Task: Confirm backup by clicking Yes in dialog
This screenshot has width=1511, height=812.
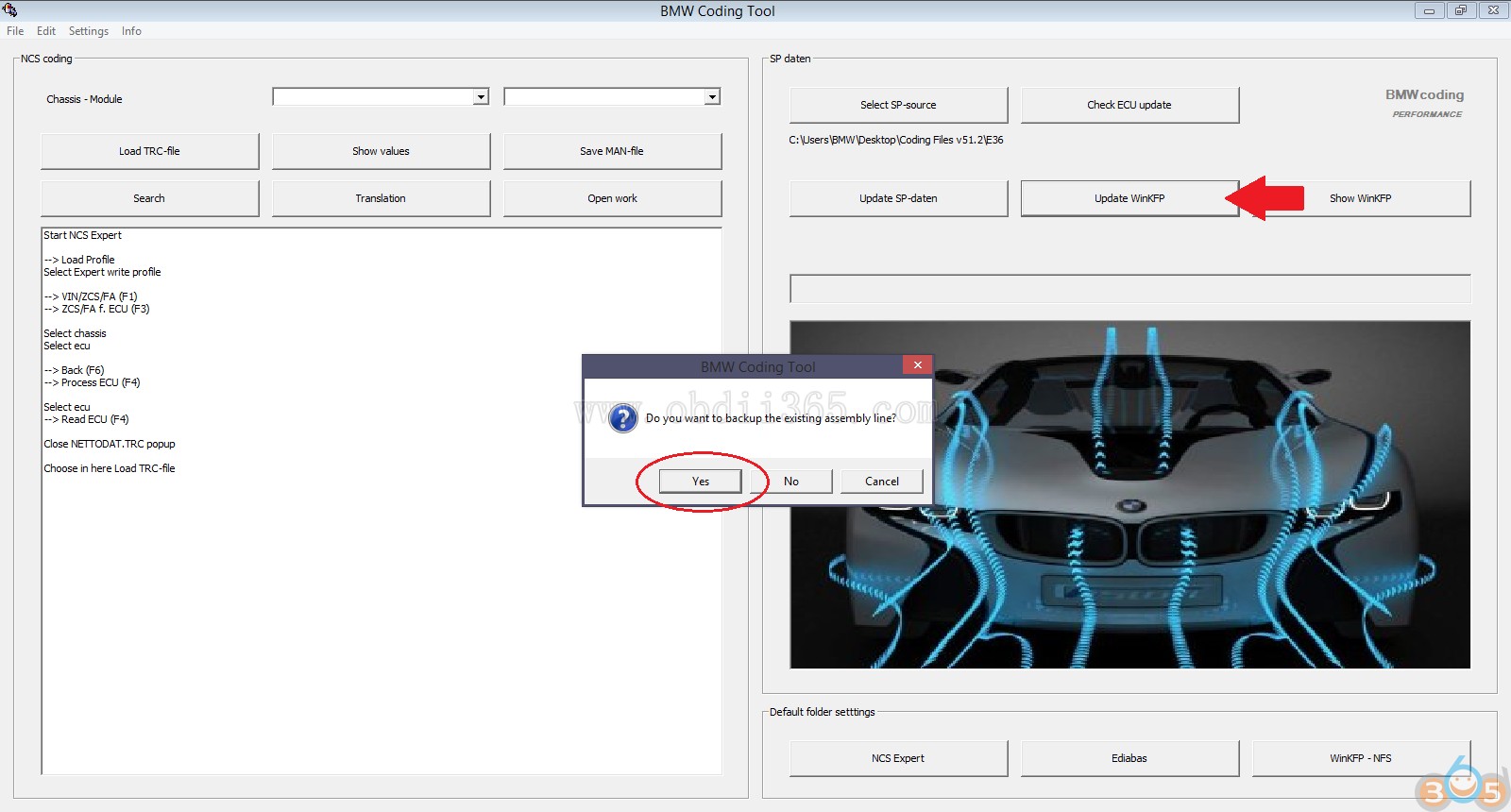Action: pos(701,482)
